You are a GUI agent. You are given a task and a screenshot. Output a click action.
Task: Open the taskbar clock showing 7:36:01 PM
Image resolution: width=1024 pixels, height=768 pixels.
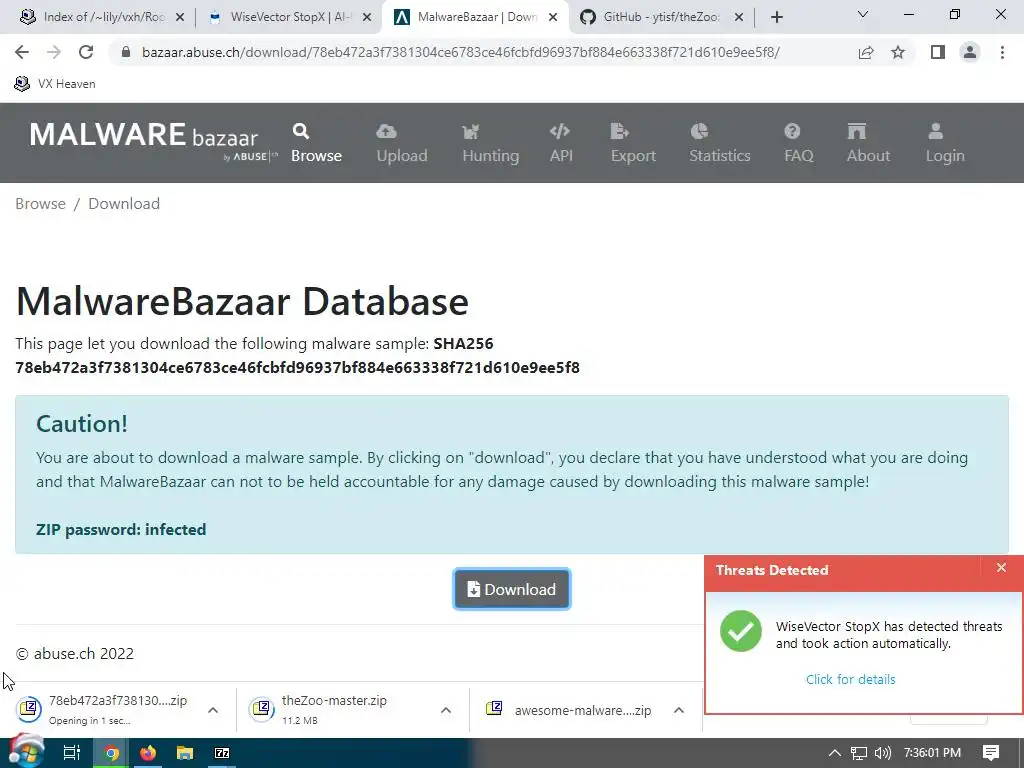(x=932, y=753)
